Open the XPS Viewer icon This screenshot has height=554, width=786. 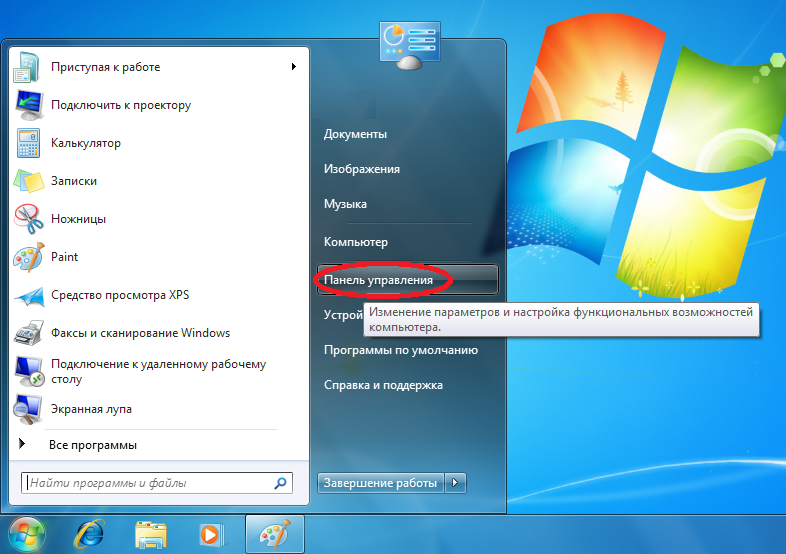pos(28,295)
